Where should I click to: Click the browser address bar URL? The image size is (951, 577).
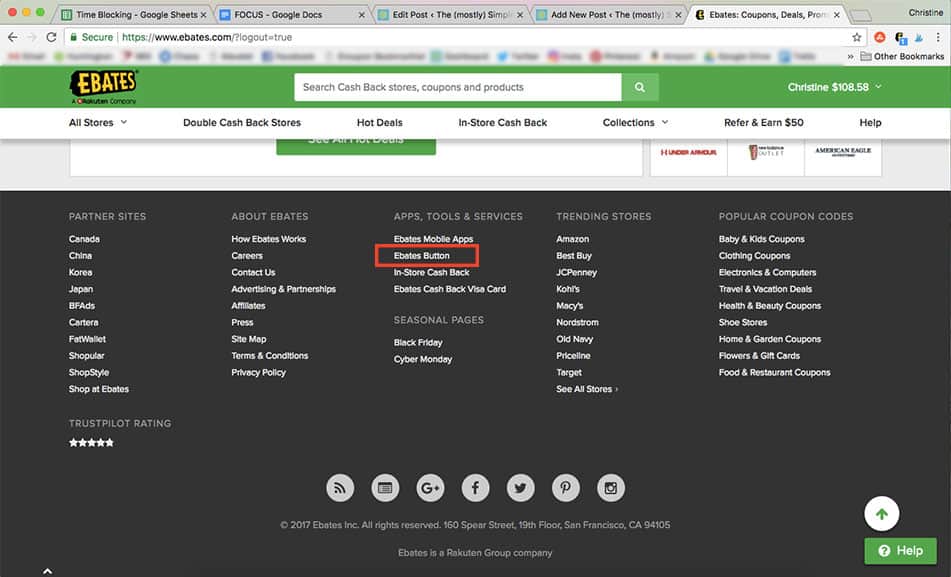(207, 37)
